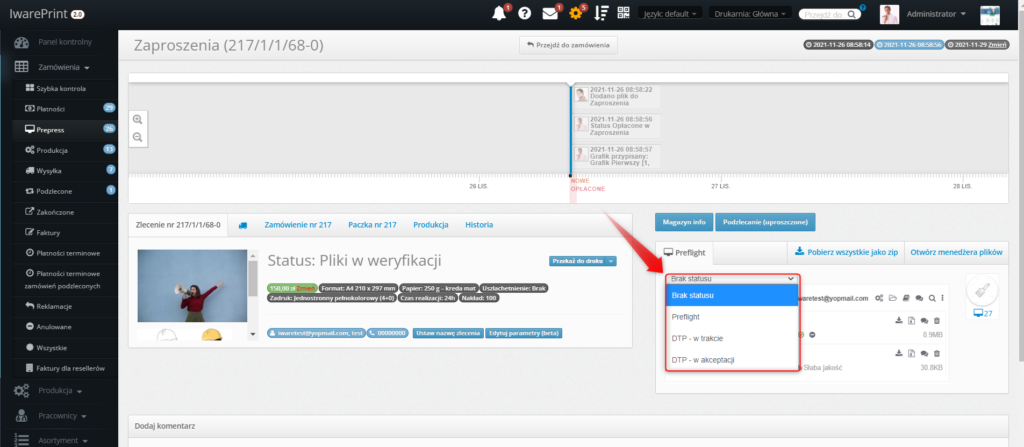Image resolution: width=1024 pixels, height=447 pixels.
Task: Open comments for the 30.8KB file
Action: tap(924, 353)
